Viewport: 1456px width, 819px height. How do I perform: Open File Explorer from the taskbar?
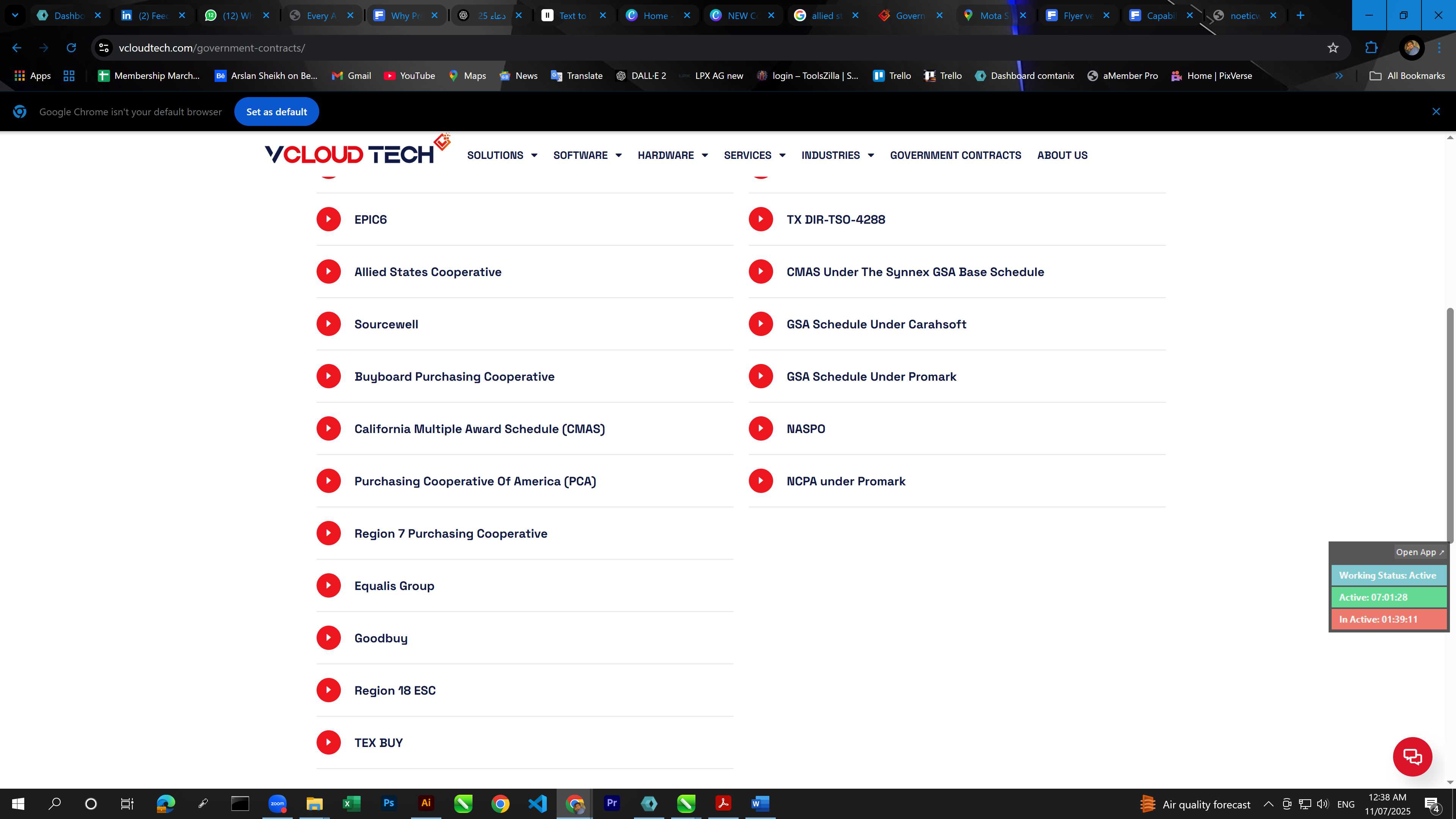tap(314, 803)
